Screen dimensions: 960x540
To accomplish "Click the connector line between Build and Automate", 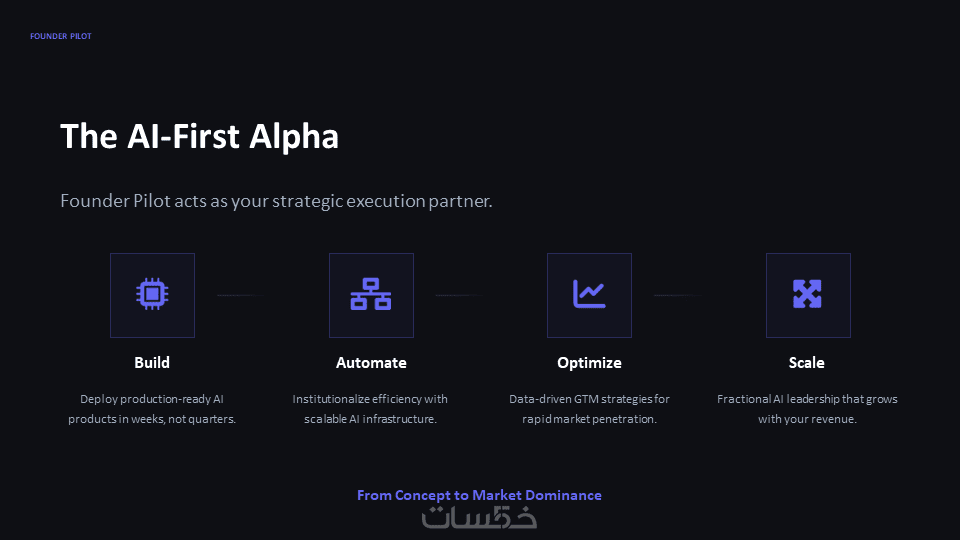I will (x=240, y=295).
